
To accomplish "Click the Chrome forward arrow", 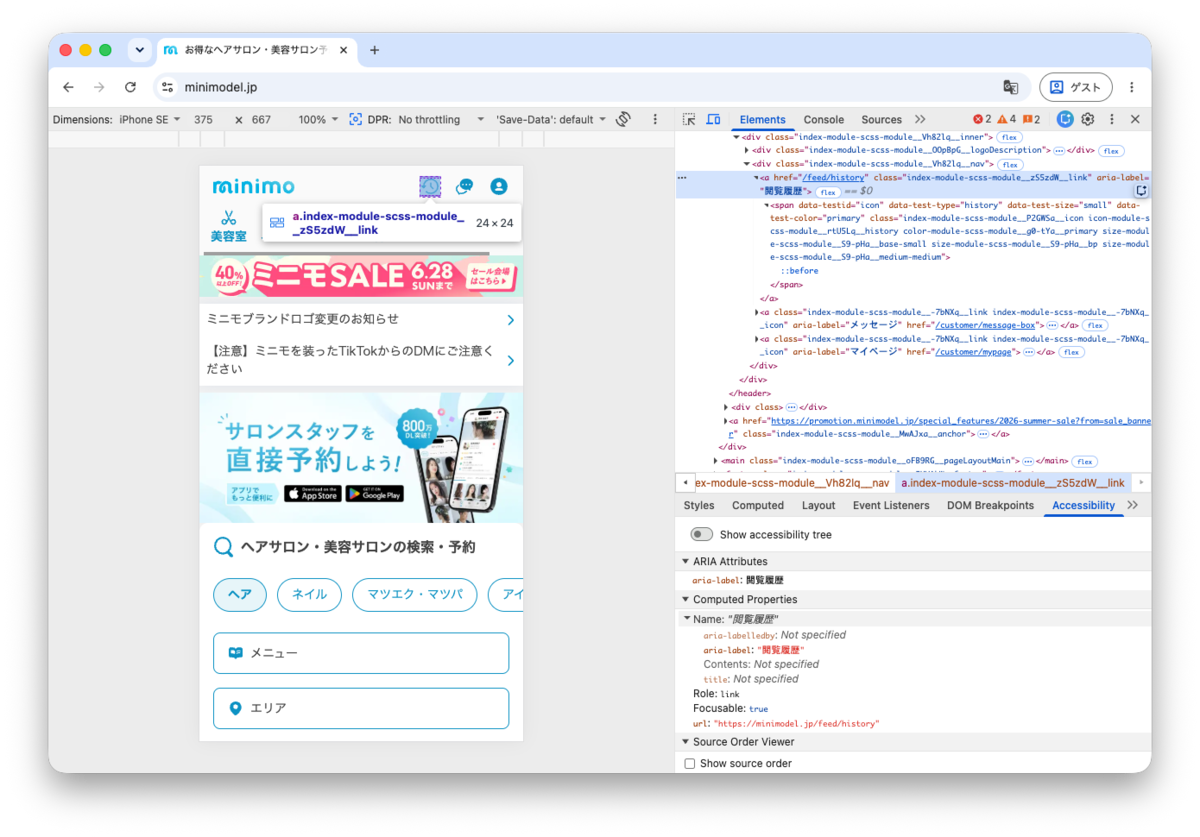I will [99, 87].
